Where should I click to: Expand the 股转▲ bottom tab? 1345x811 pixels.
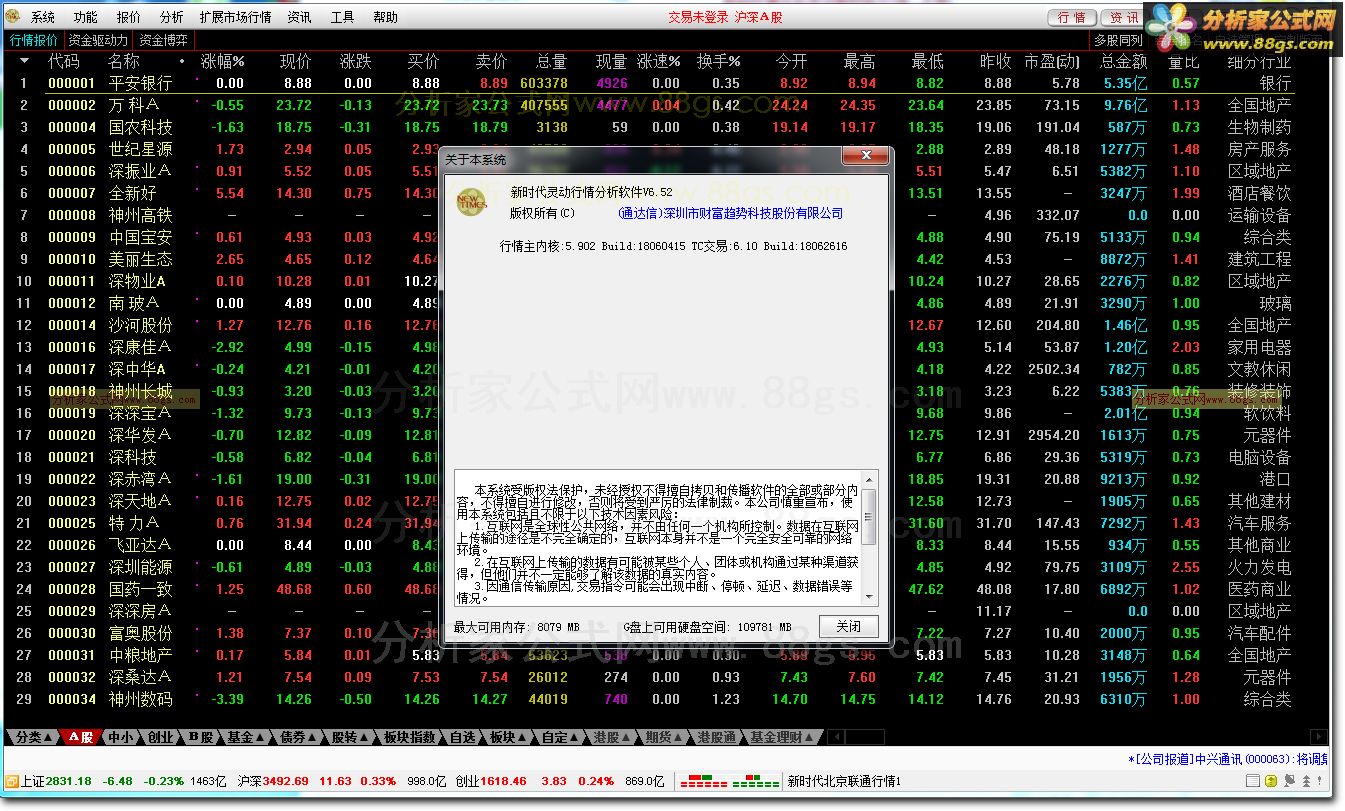coord(351,737)
